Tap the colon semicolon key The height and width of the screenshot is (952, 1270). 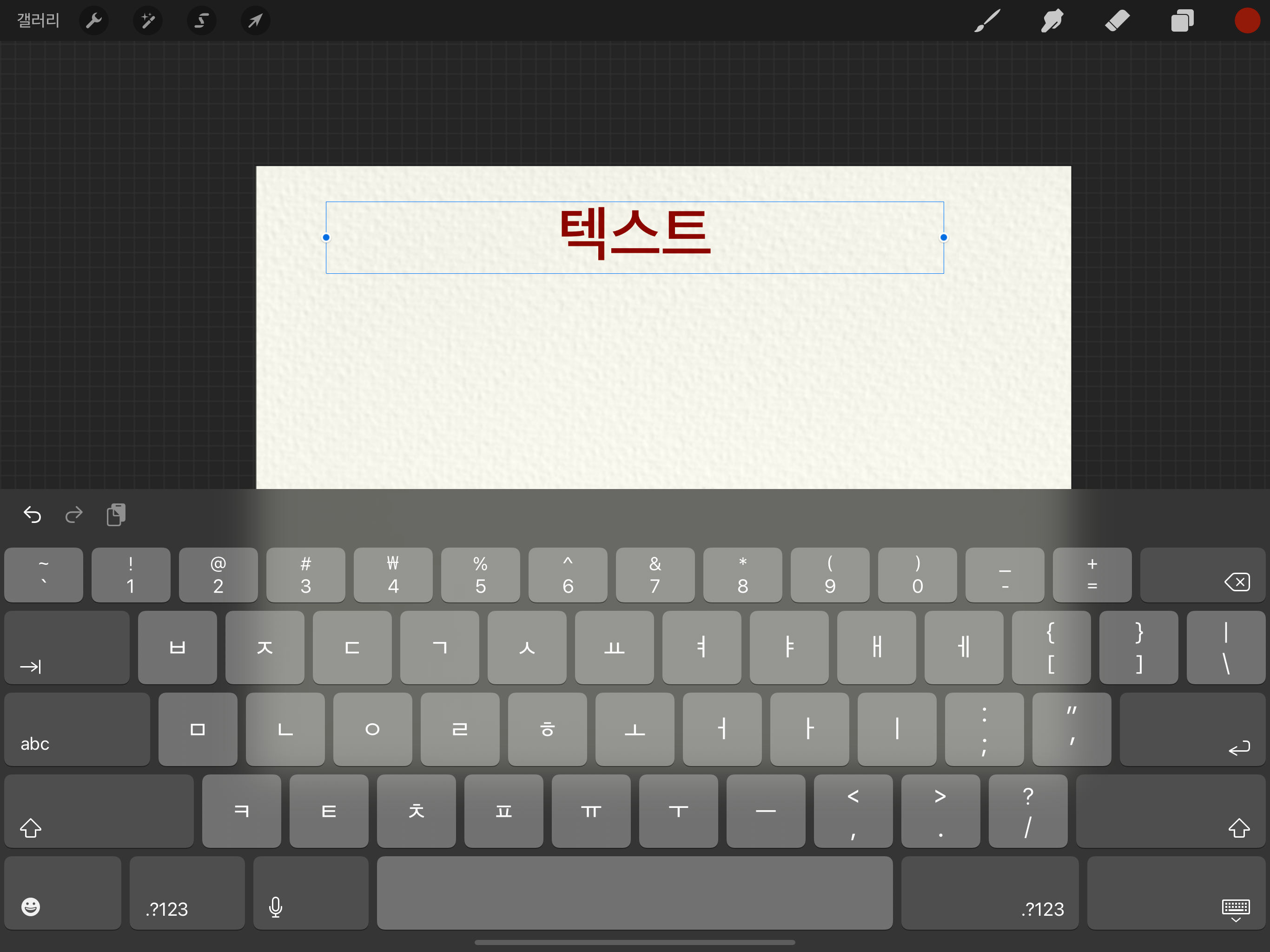[x=985, y=729]
